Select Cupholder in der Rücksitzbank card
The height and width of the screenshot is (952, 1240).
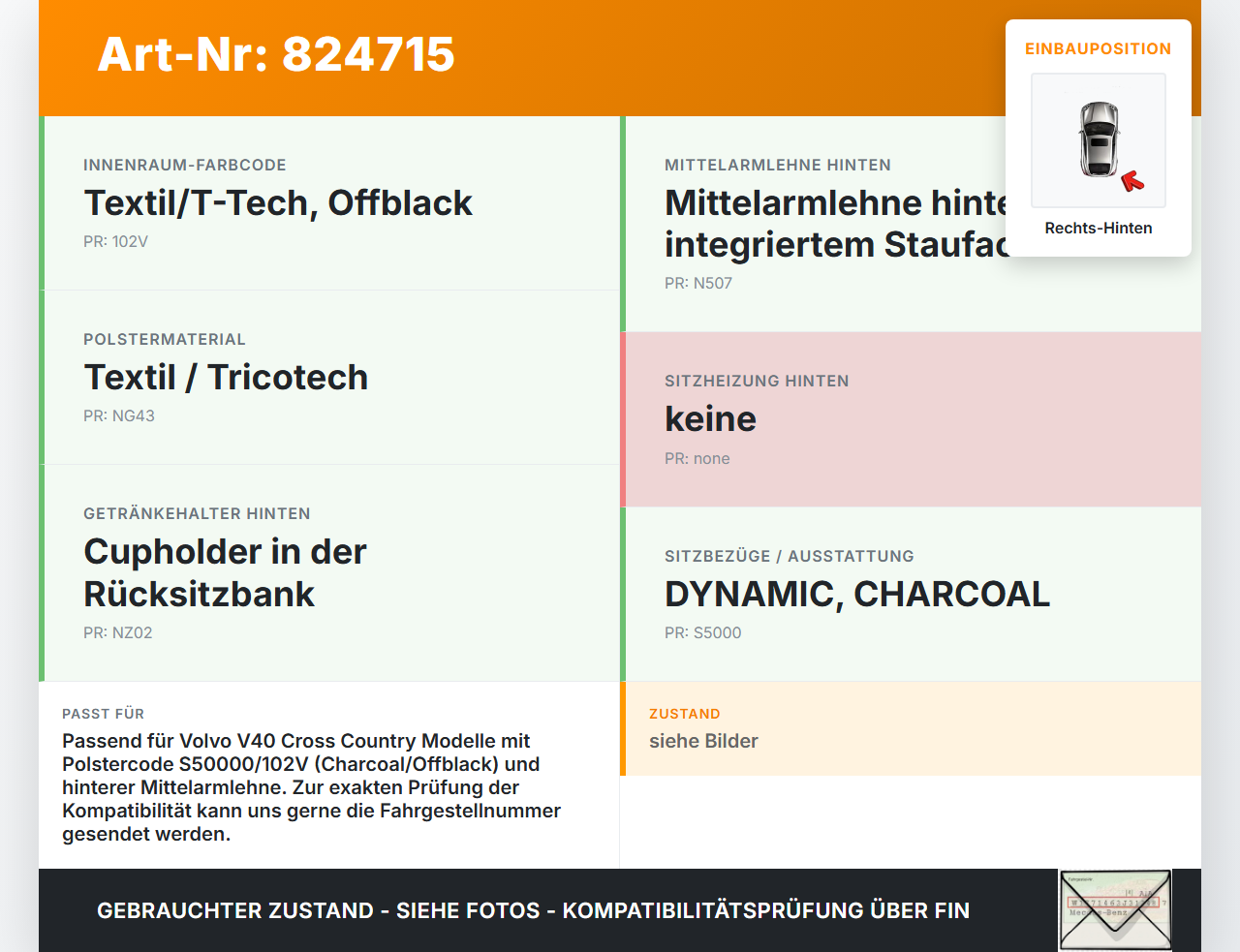point(329,573)
